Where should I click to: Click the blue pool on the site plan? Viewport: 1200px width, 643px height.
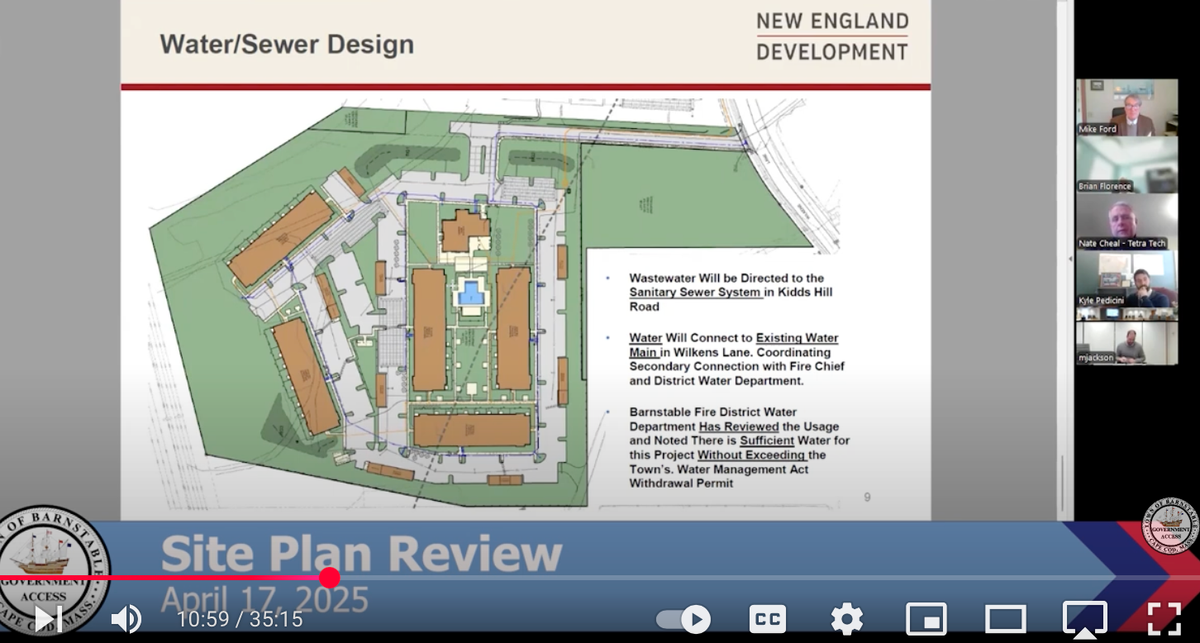(469, 293)
